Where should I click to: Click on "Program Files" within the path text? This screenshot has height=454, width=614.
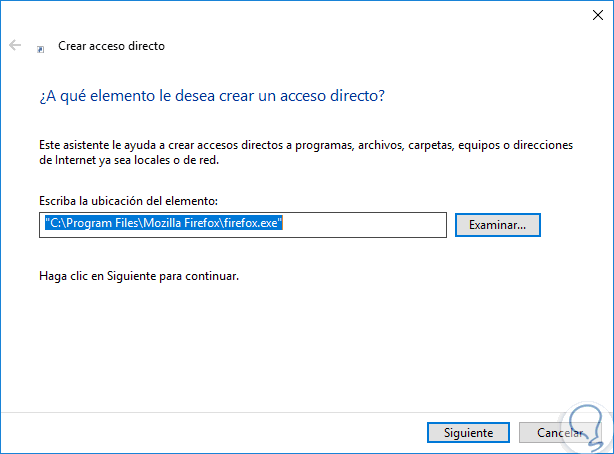(x=98, y=225)
